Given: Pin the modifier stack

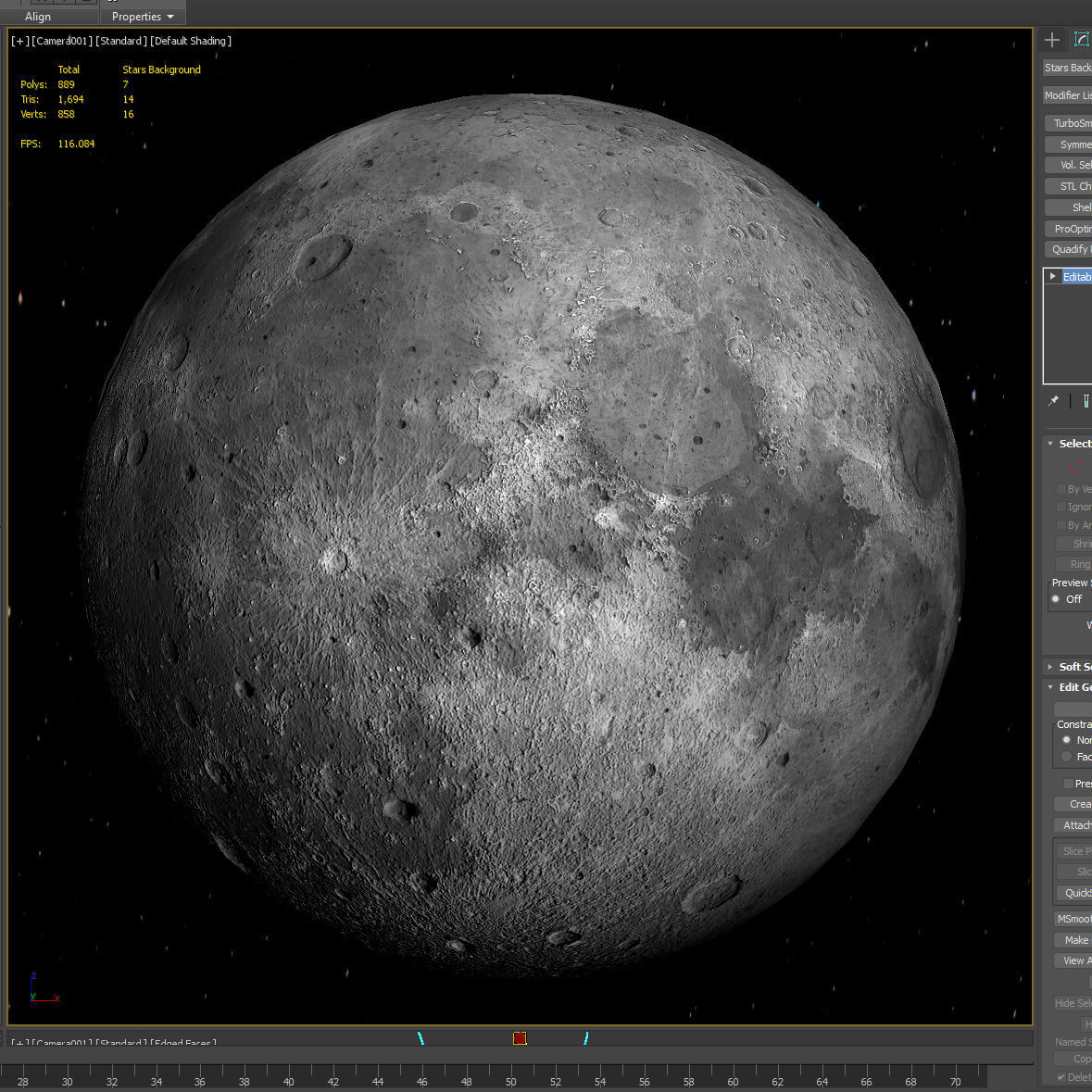Looking at the screenshot, I should click(1053, 401).
